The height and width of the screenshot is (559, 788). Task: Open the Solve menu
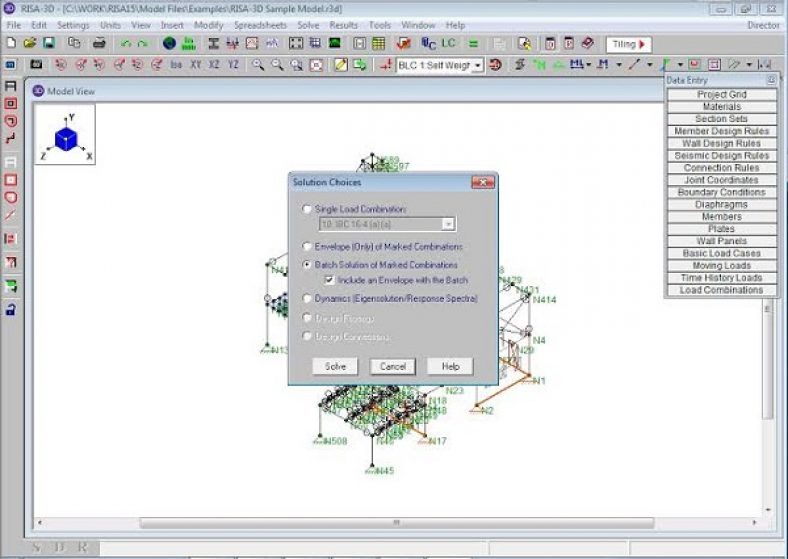coord(308,25)
